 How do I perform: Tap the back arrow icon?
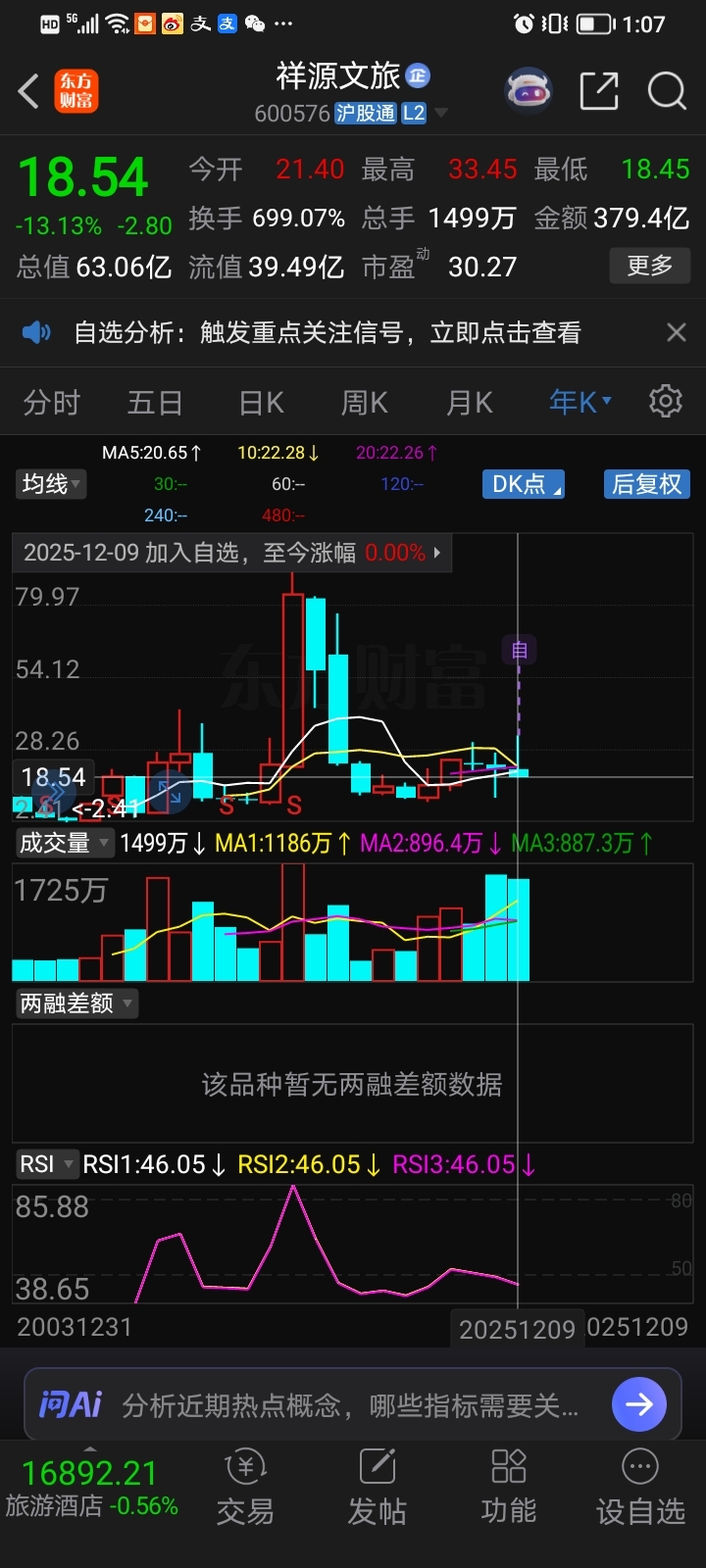tap(28, 92)
